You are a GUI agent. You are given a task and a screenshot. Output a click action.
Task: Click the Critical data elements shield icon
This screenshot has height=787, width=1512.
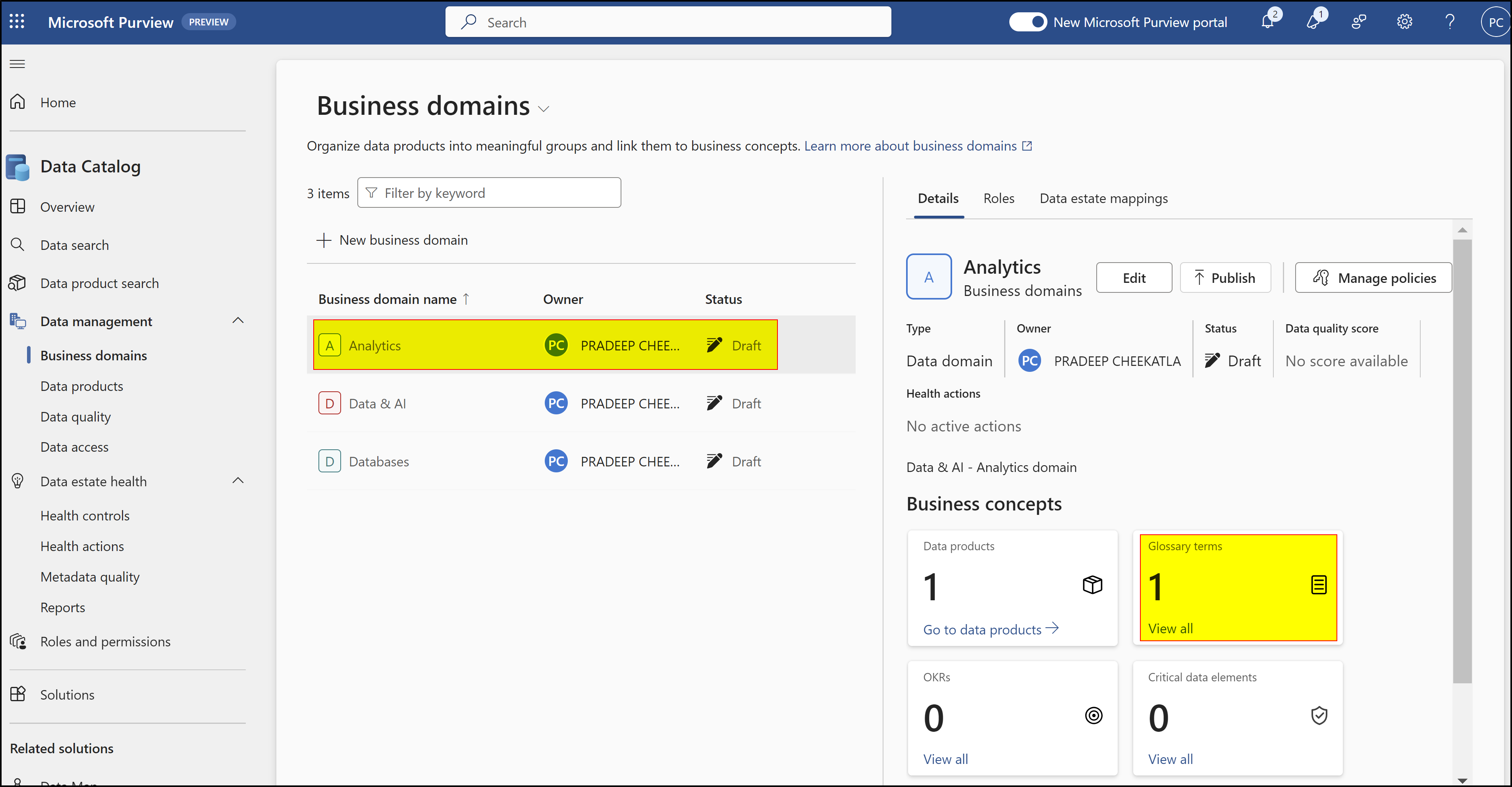[x=1319, y=715]
